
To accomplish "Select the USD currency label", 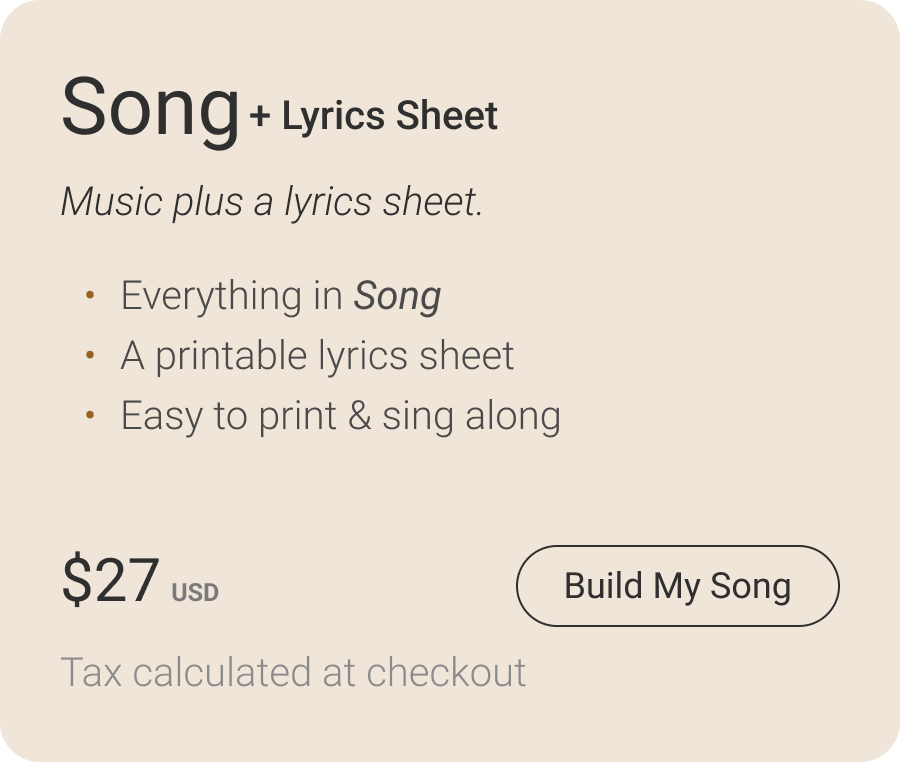I will point(195,592).
